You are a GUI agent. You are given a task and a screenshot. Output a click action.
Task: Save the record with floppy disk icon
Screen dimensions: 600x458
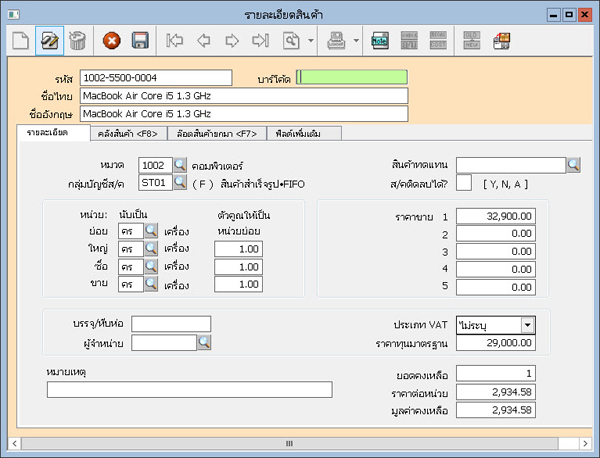coord(140,41)
